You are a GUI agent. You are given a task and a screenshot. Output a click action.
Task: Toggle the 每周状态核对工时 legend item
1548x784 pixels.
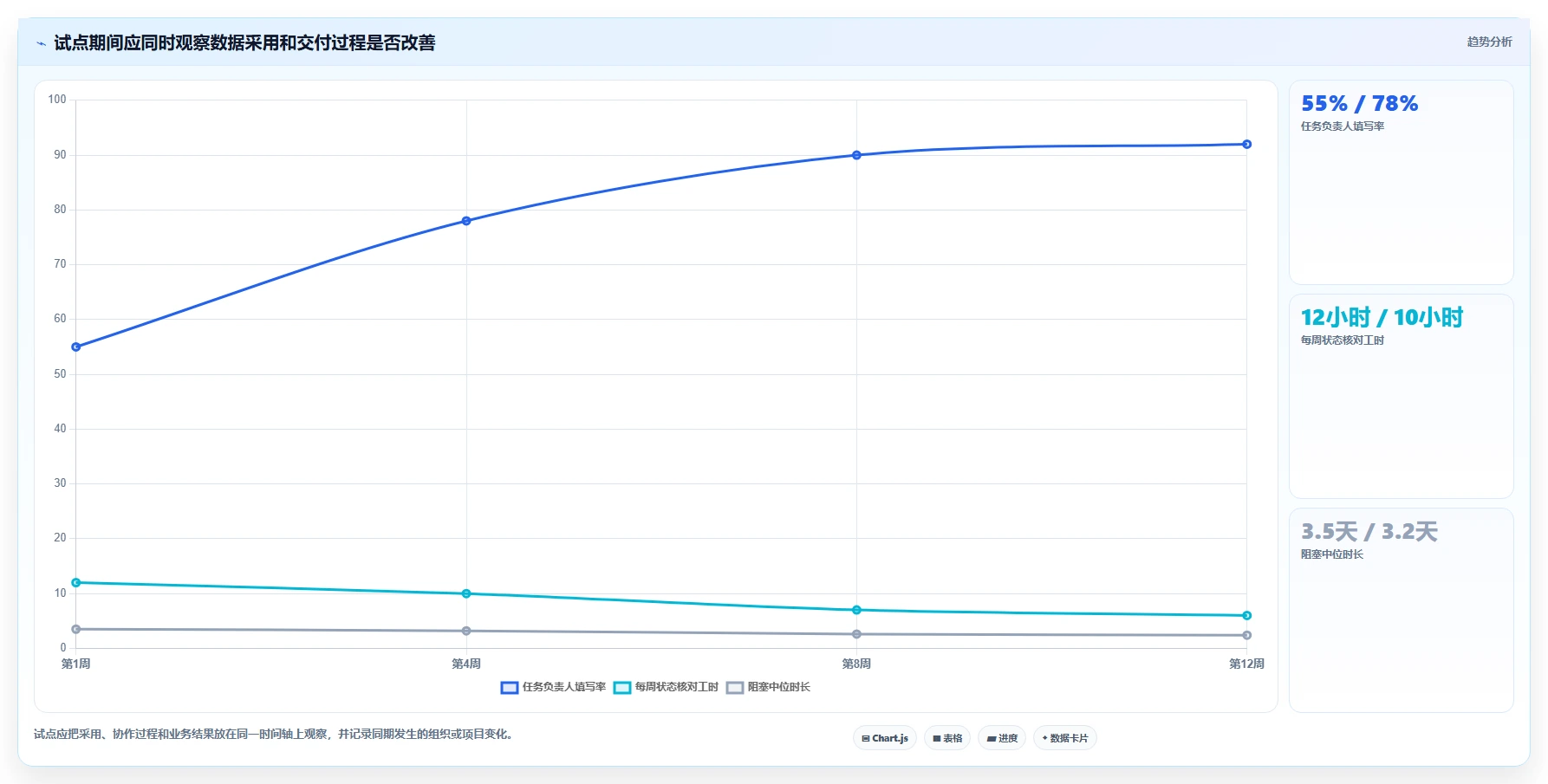(x=666, y=687)
